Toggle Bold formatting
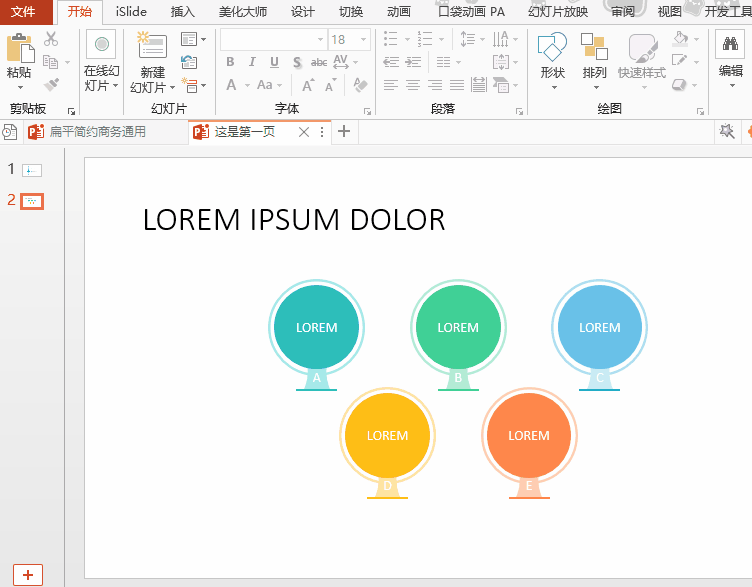Image resolution: width=752 pixels, height=587 pixels. (x=230, y=62)
